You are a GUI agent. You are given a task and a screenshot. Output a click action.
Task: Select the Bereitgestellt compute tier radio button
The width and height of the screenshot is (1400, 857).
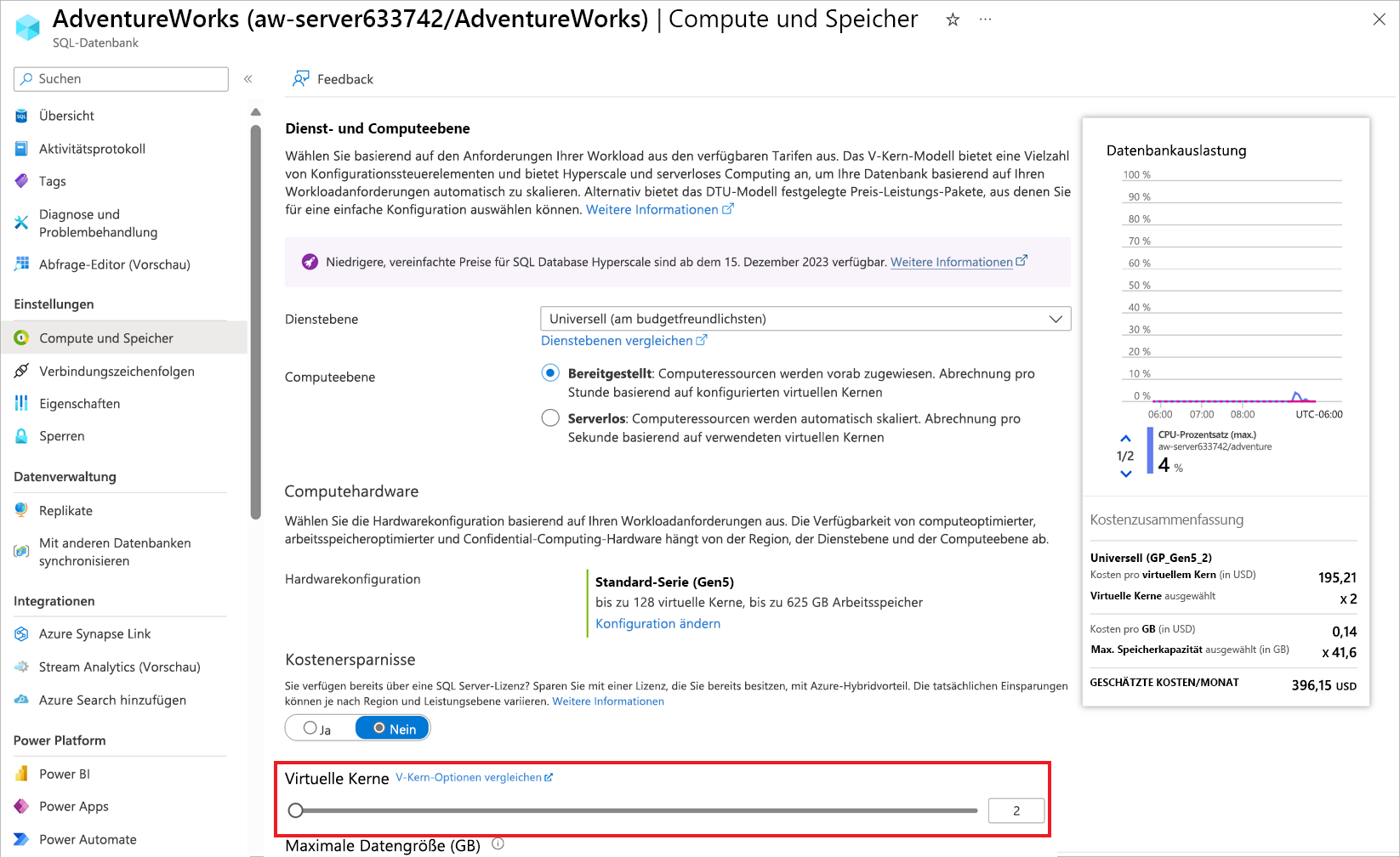550,373
